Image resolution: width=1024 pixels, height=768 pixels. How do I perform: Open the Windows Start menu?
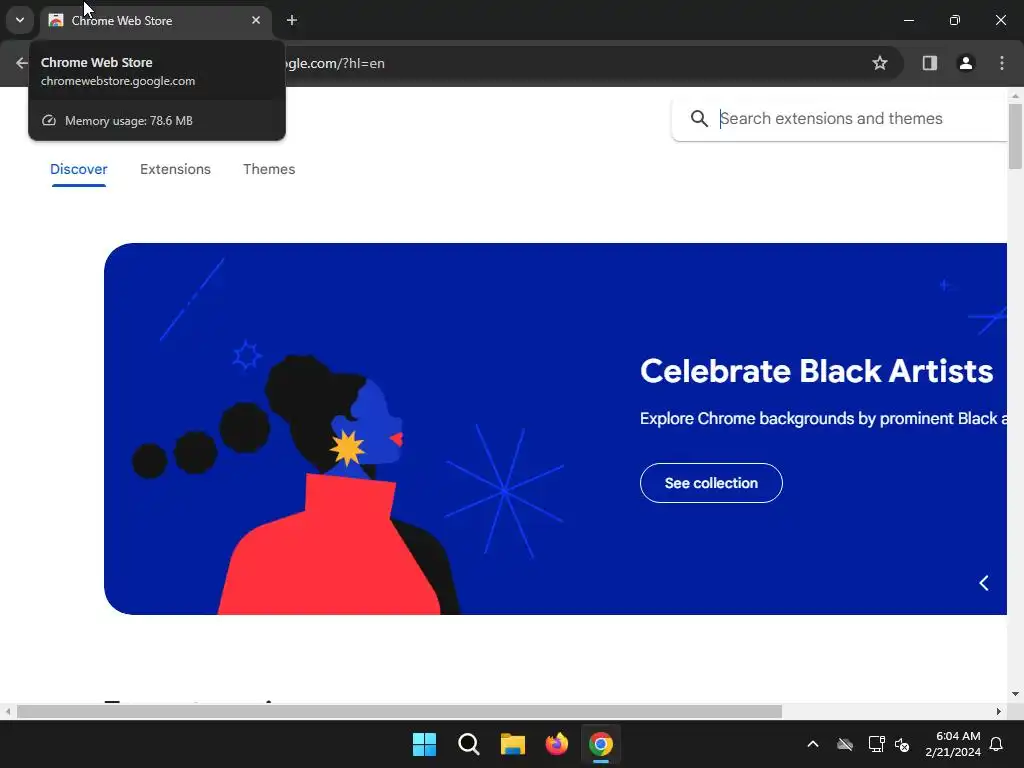tap(424, 744)
